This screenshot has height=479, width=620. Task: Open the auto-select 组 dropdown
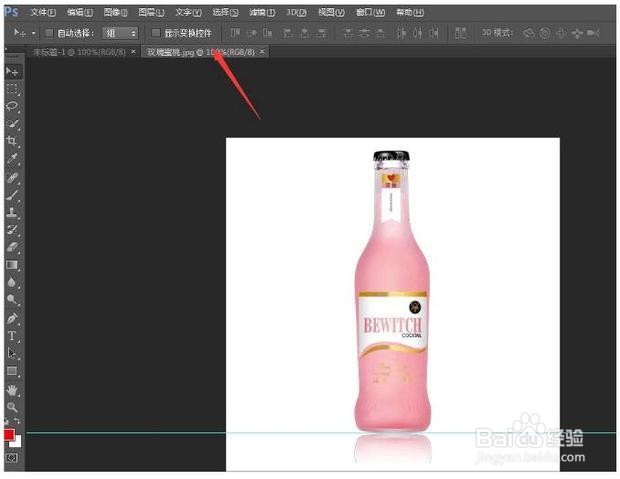pyautogui.click(x=120, y=33)
